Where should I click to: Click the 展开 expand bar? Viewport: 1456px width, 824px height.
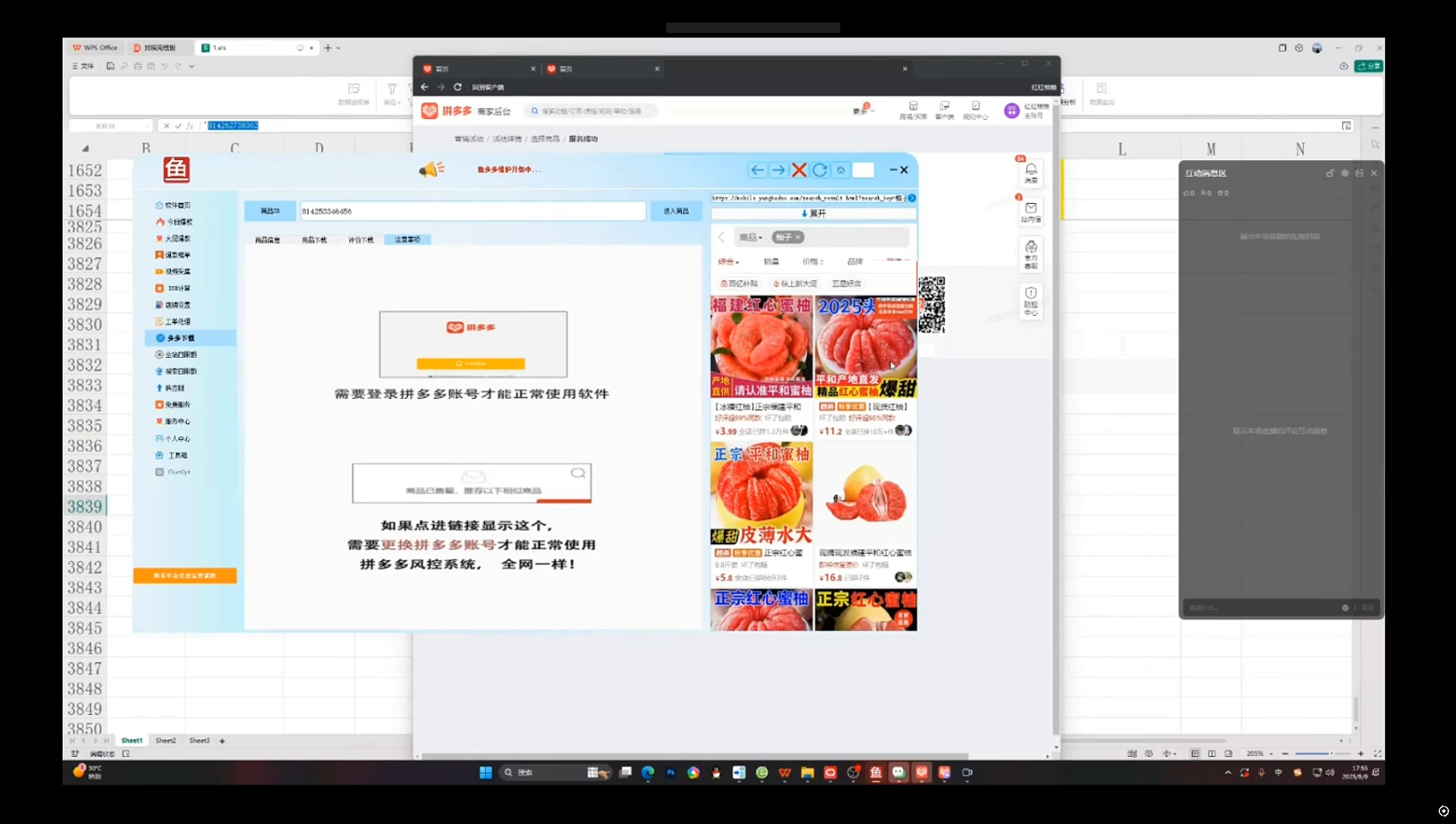(x=813, y=214)
